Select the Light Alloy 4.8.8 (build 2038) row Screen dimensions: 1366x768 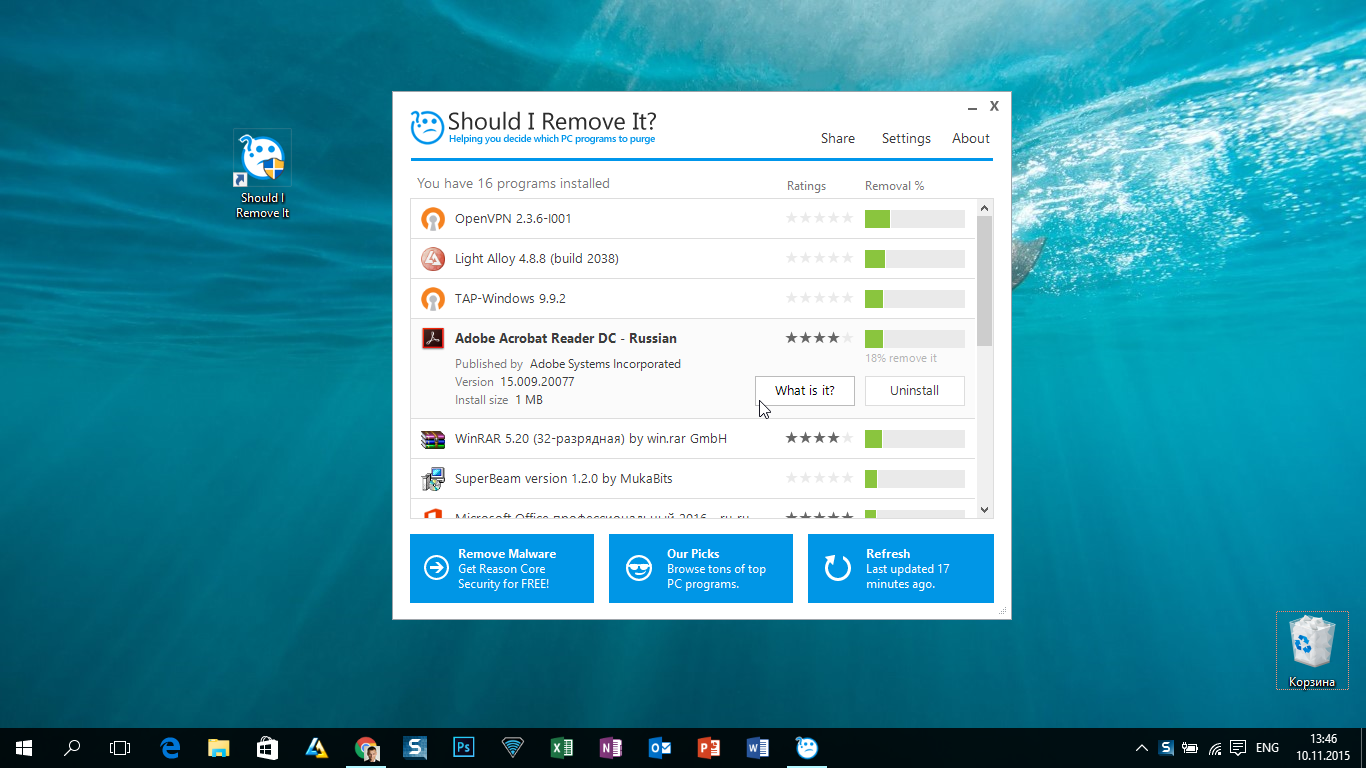[x=693, y=259]
